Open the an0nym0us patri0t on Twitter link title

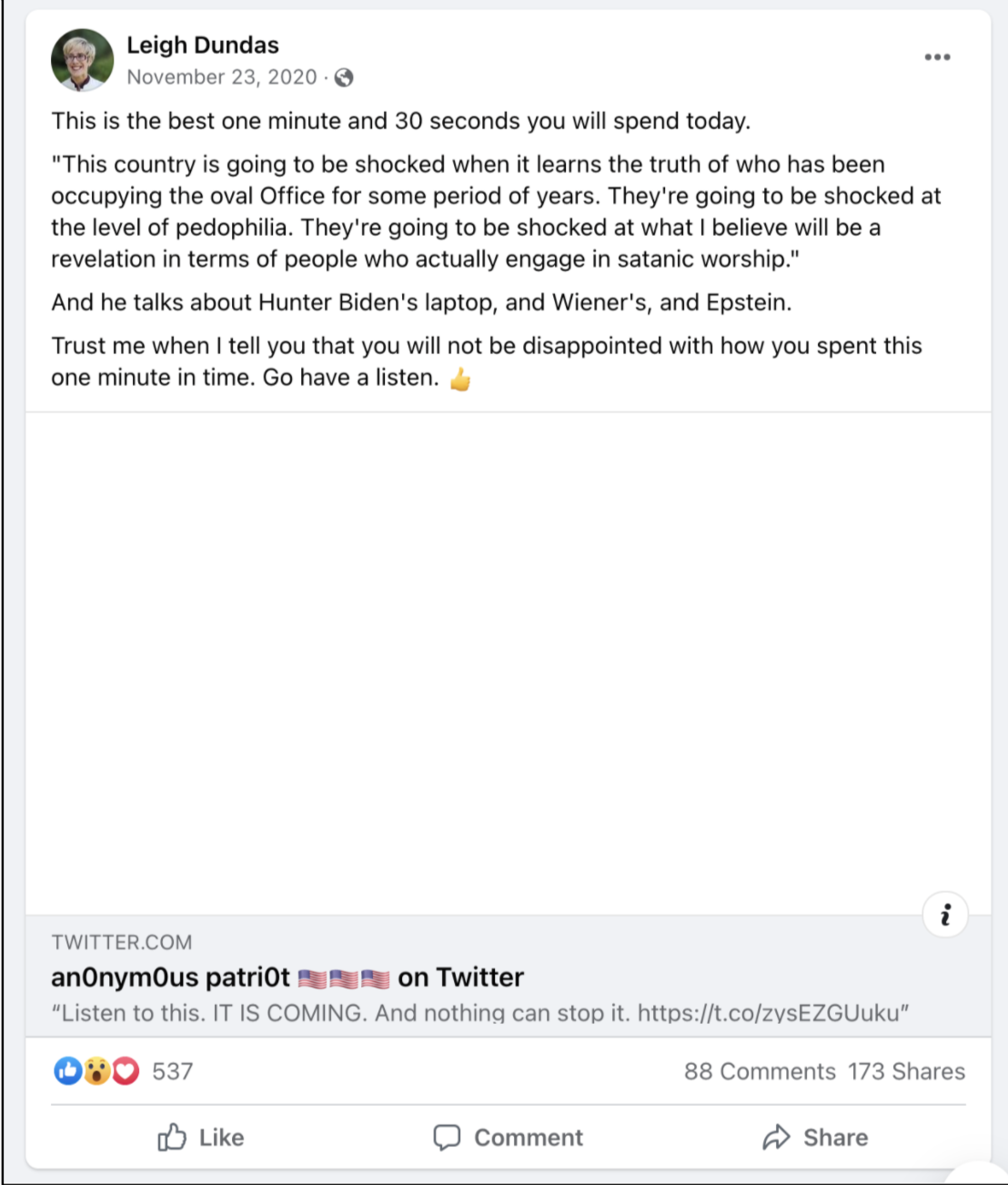click(287, 977)
